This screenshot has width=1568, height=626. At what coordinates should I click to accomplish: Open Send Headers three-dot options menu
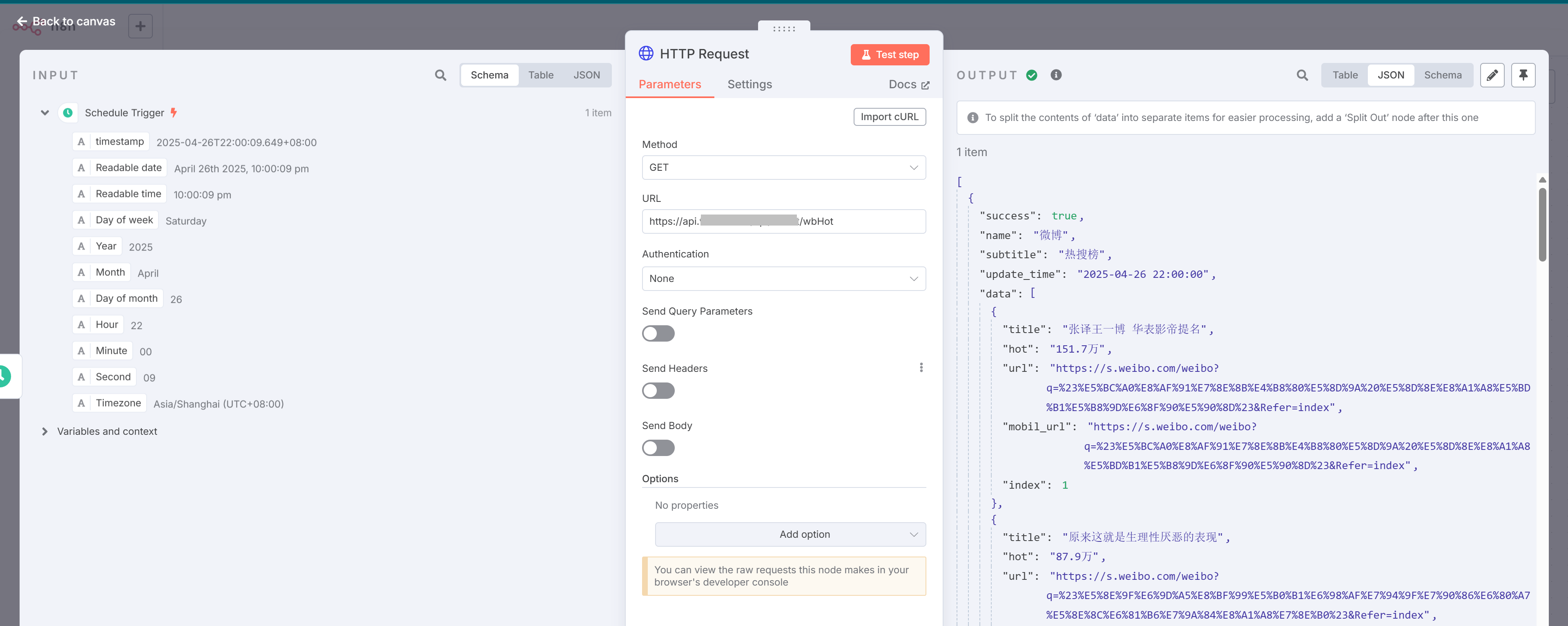pyautogui.click(x=920, y=367)
